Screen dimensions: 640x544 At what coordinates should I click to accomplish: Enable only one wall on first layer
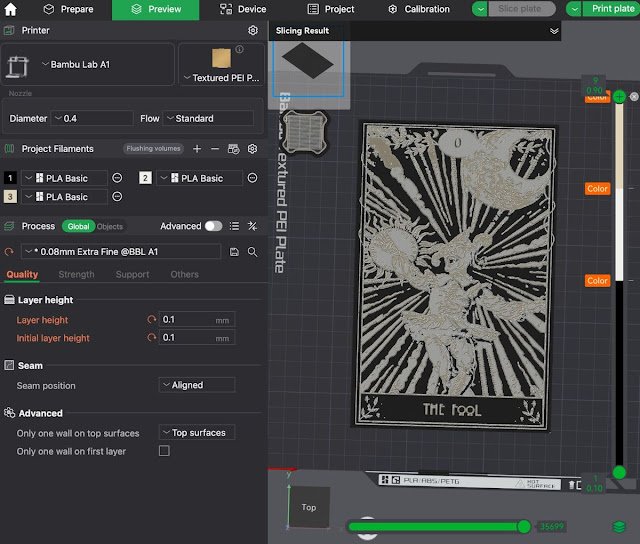coord(164,451)
